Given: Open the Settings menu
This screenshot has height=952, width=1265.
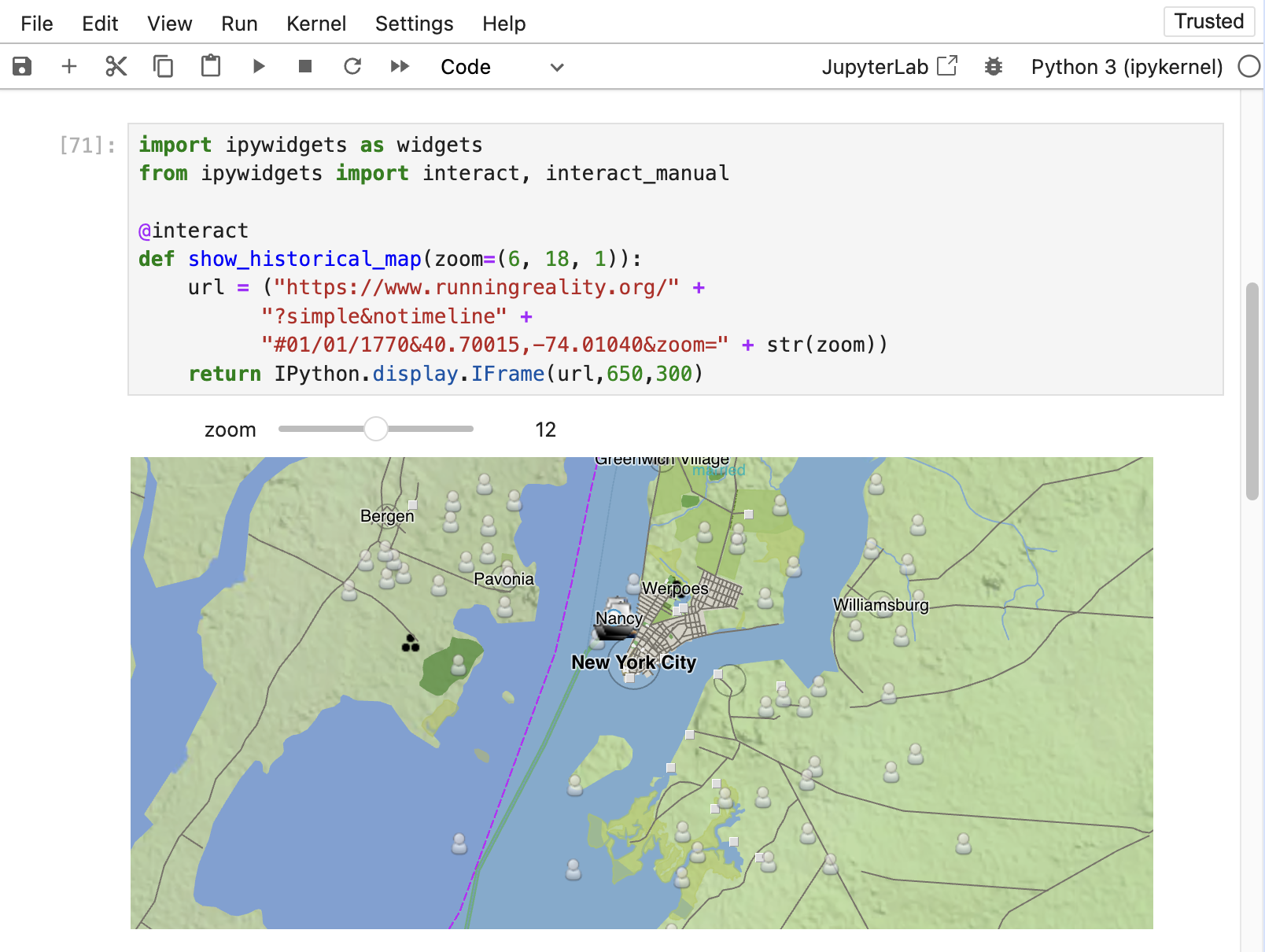Looking at the screenshot, I should point(414,24).
